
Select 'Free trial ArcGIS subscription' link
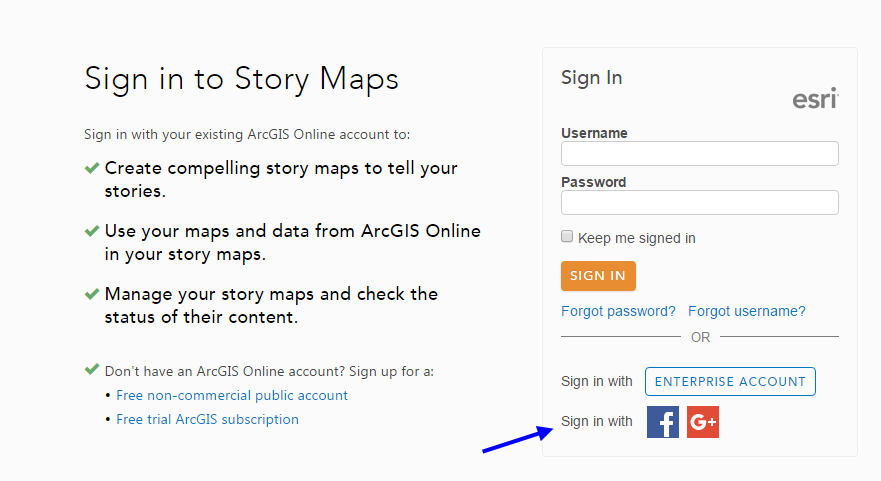(207, 419)
